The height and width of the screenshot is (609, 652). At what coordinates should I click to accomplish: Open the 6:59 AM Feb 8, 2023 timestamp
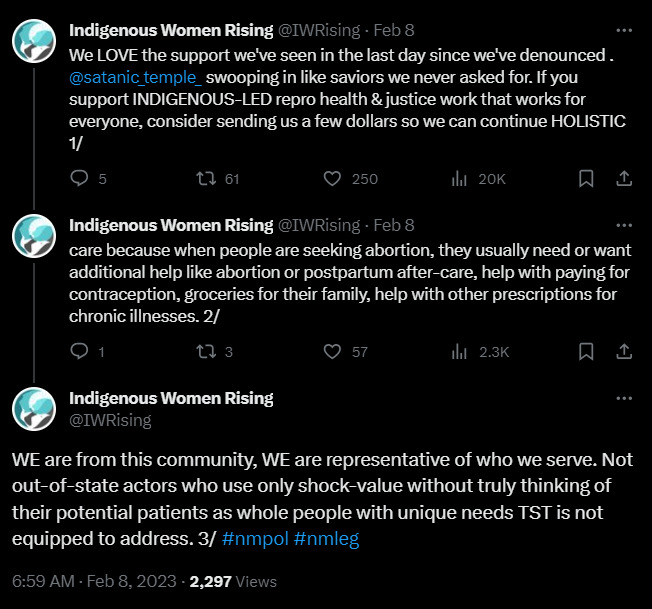[94, 581]
